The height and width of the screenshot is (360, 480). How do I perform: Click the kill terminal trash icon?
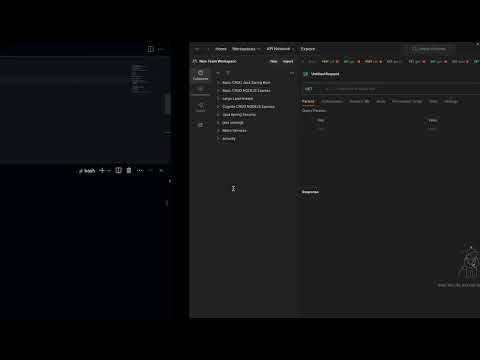pyautogui.click(x=129, y=170)
